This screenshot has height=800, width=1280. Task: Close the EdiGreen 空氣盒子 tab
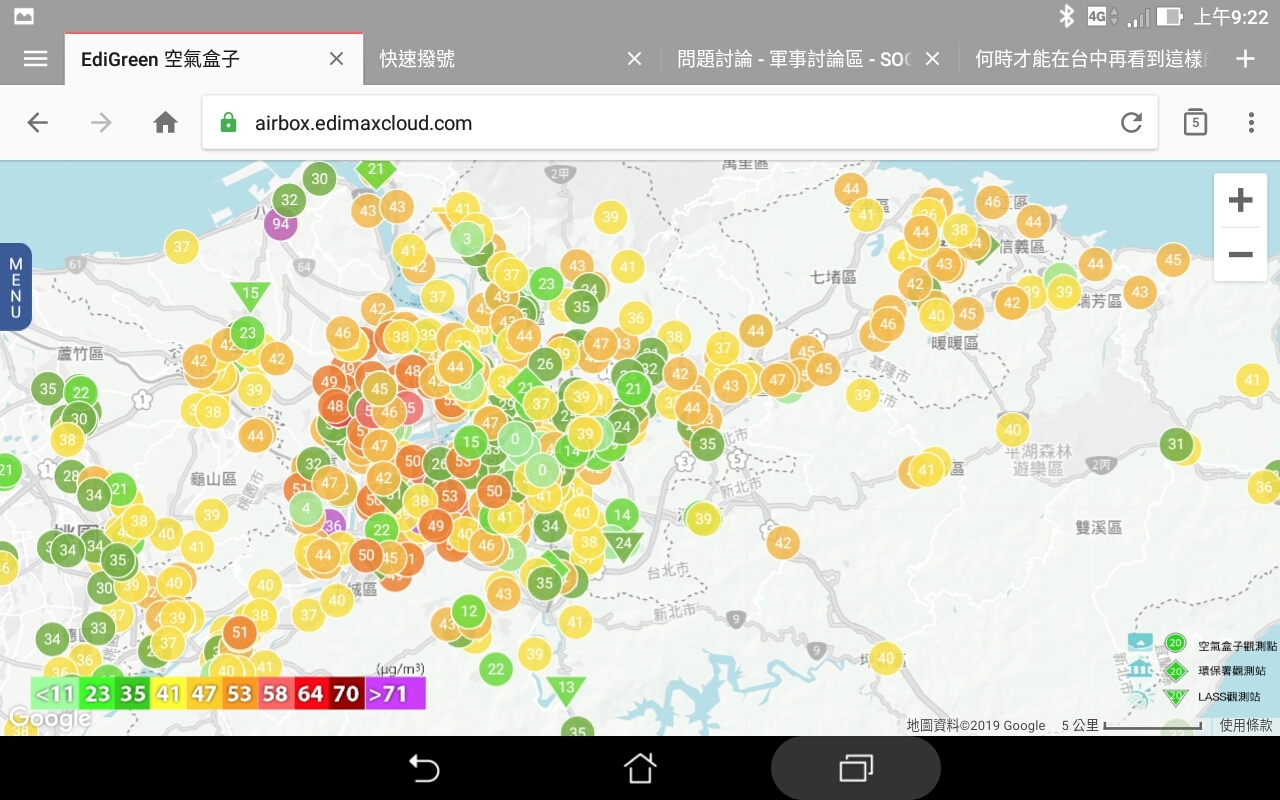pos(337,59)
